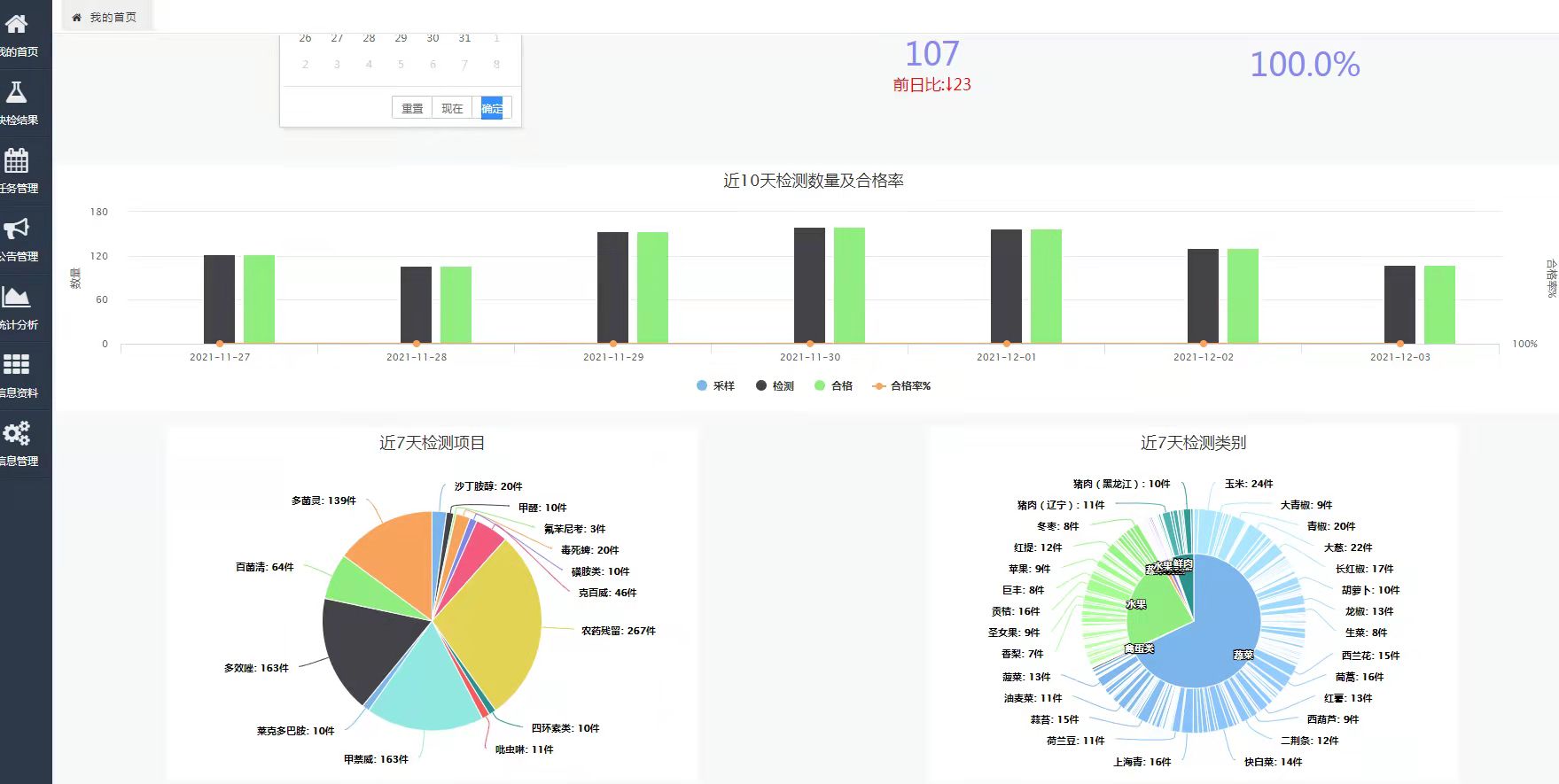Open 我的首页 home icon in sidebar

(17, 25)
